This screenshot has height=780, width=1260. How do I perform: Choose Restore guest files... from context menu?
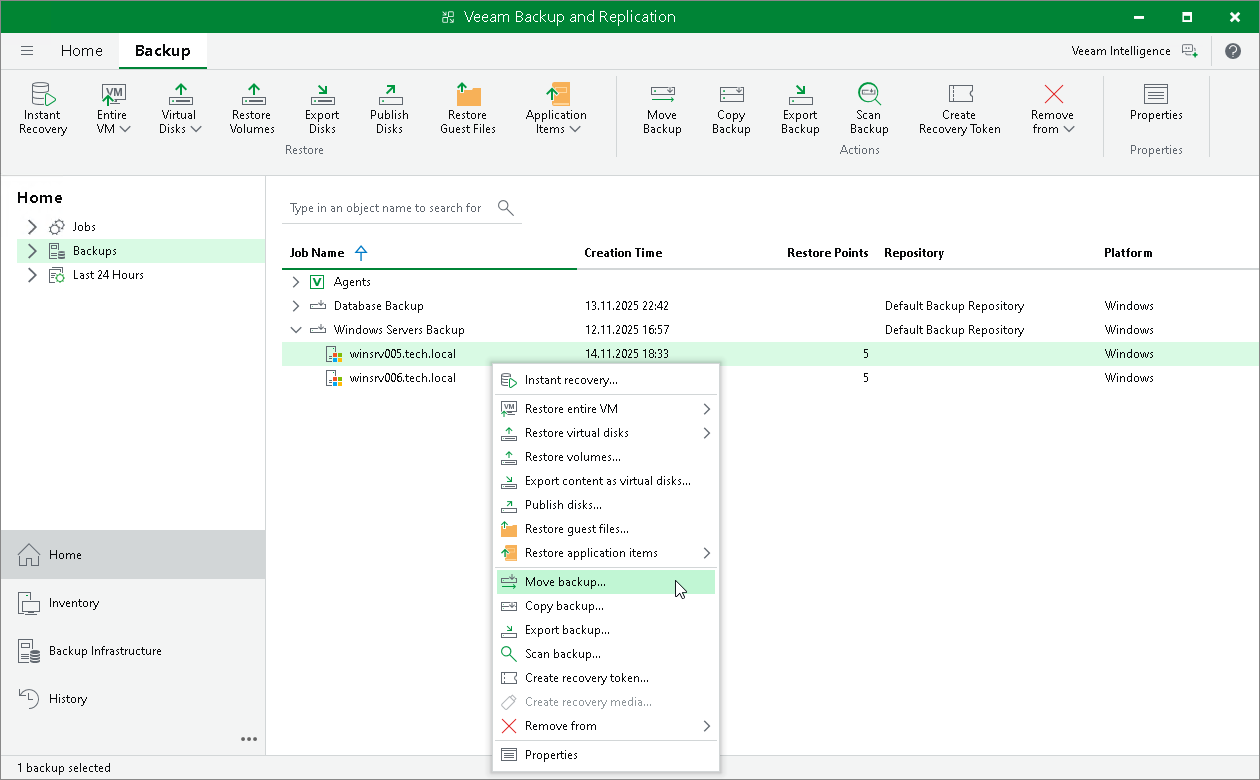click(606, 529)
